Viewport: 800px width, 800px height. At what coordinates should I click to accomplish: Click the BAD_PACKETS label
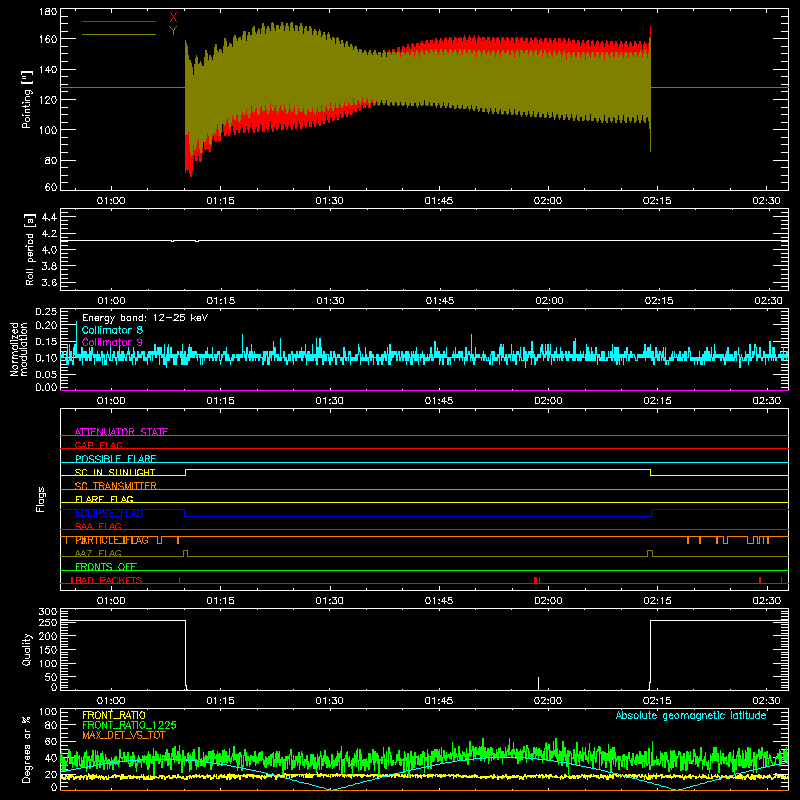coord(108,580)
